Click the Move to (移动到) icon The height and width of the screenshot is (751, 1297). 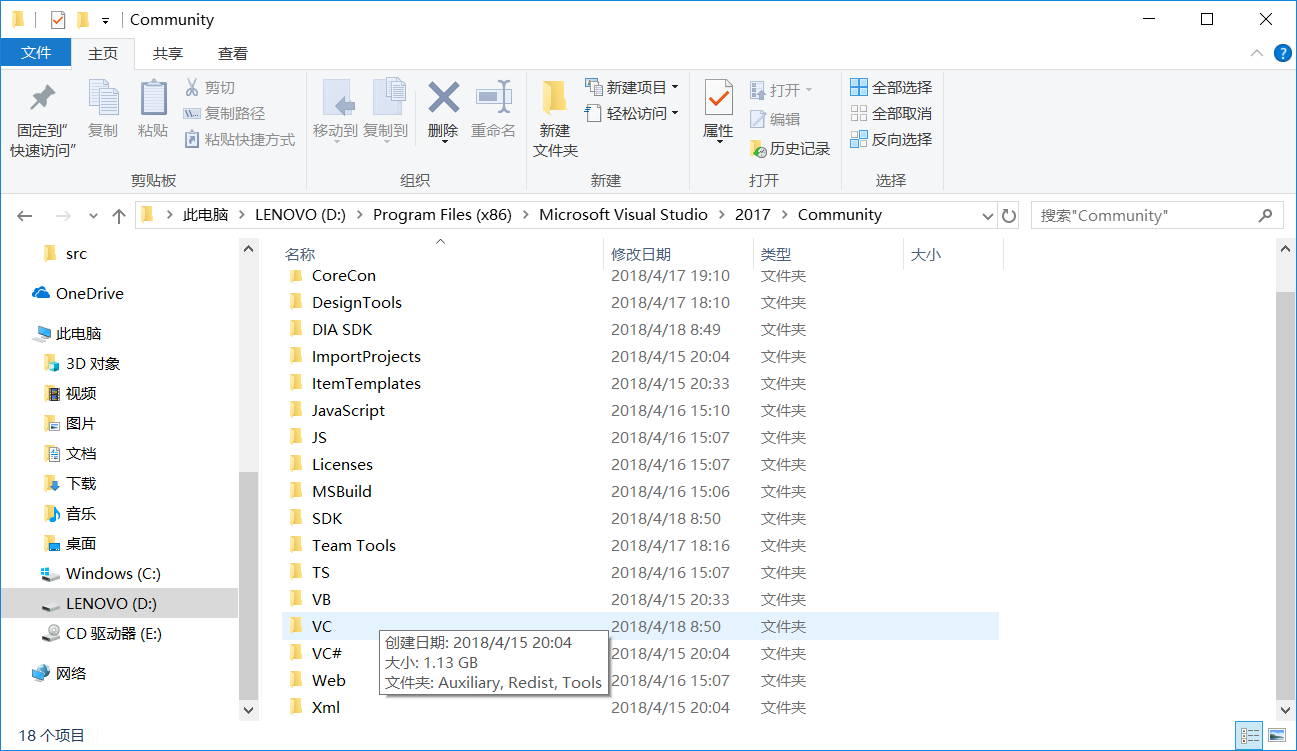pyautogui.click(x=337, y=98)
